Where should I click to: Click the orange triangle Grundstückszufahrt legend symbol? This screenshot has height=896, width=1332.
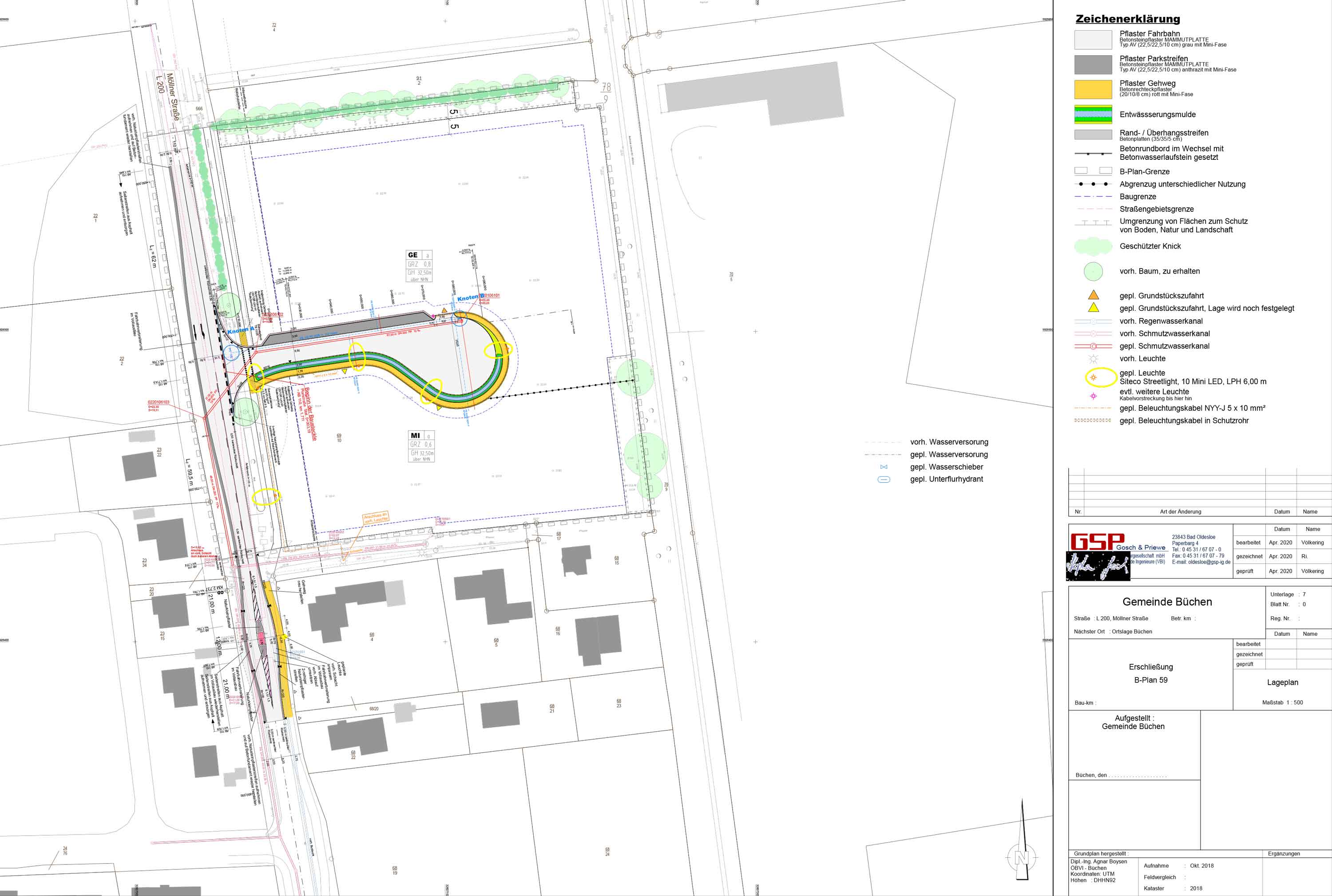[x=1093, y=295]
